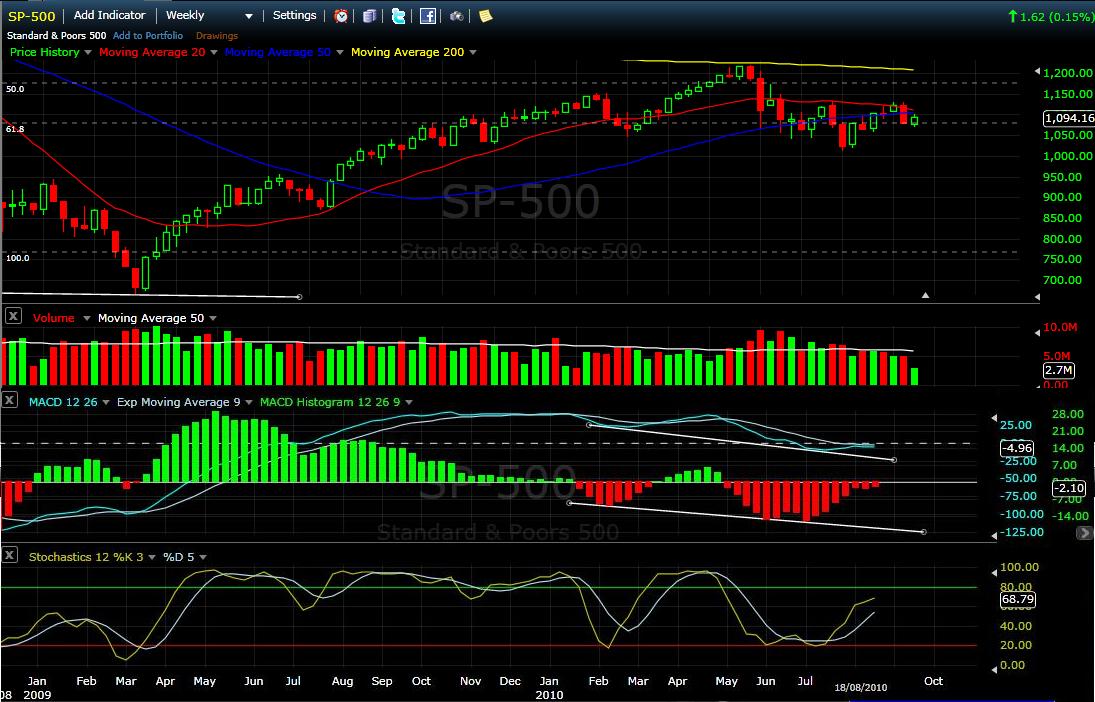Select the histogram trendline end handle near October

[x=924, y=532]
